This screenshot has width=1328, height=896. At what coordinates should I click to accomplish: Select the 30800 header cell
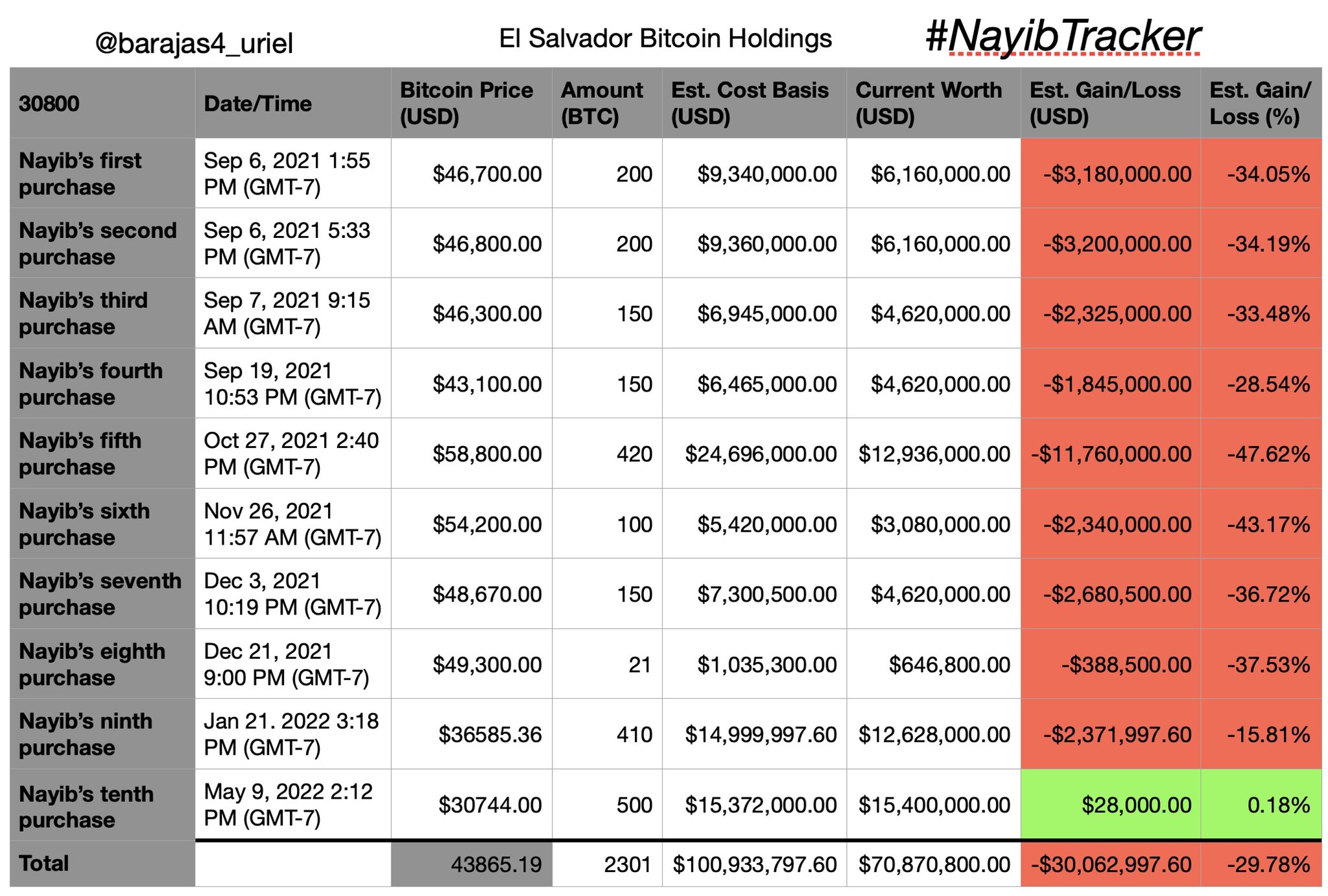(x=50, y=104)
